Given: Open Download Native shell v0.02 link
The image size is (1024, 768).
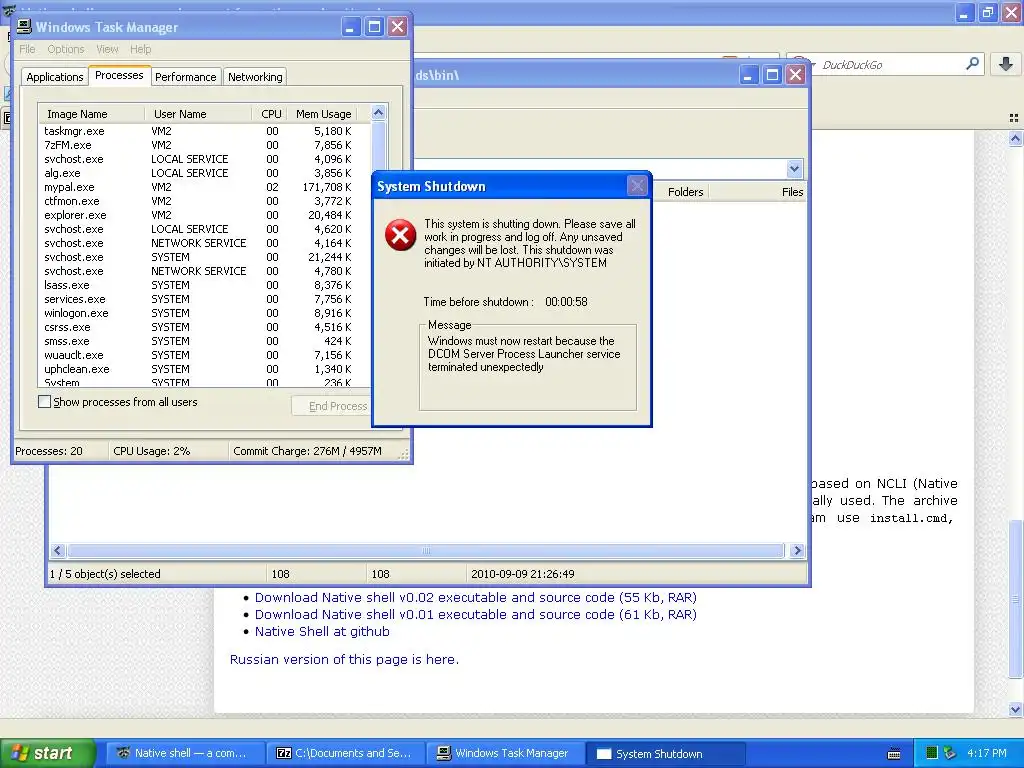Looking at the screenshot, I should [475, 598].
